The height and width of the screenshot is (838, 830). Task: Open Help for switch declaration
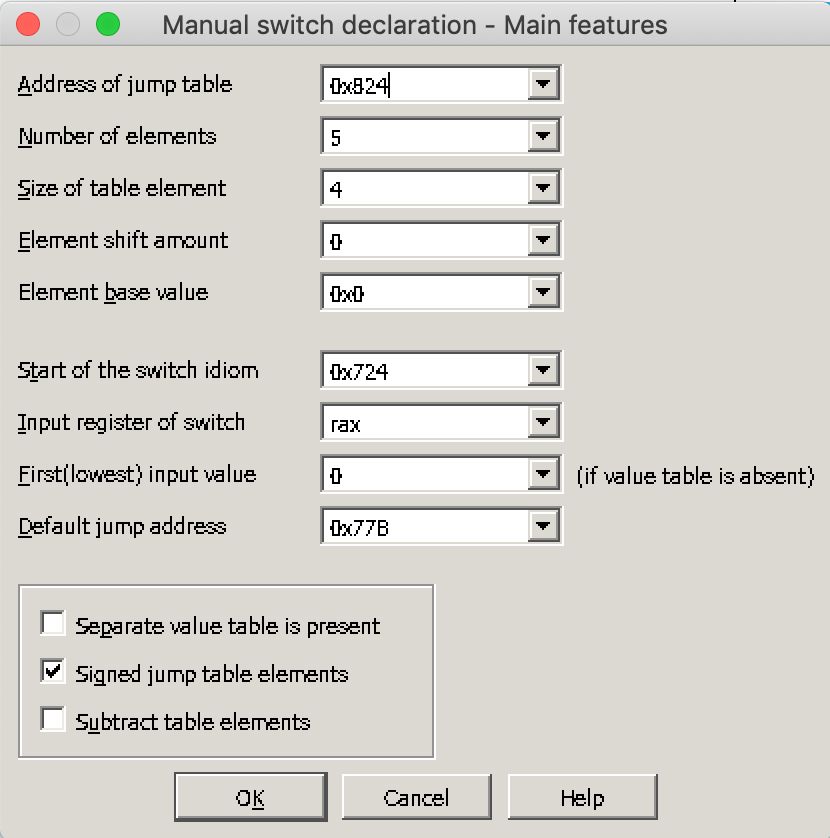pyautogui.click(x=583, y=797)
